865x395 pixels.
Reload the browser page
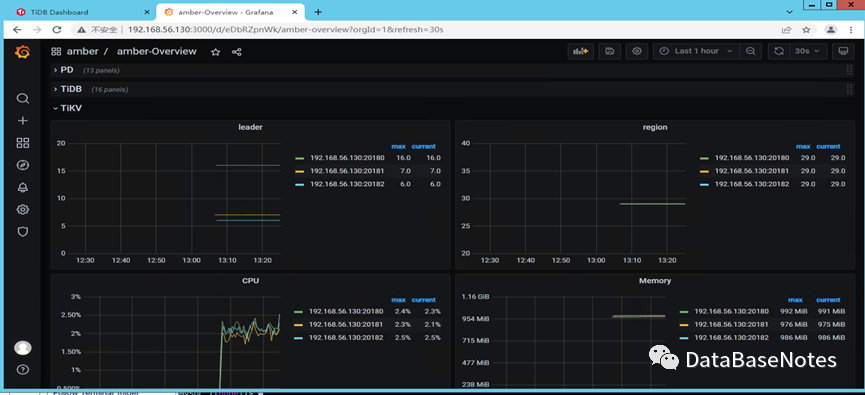pos(56,30)
